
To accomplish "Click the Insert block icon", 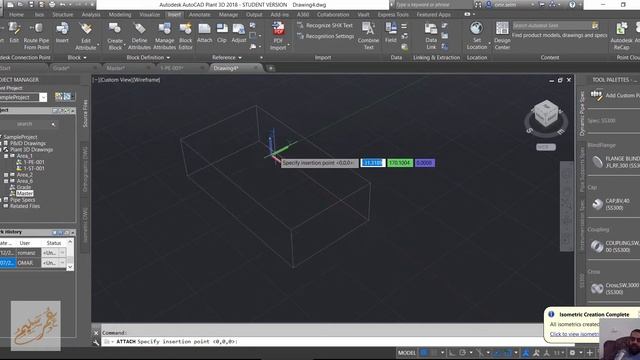I will pyautogui.click(x=62, y=33).
